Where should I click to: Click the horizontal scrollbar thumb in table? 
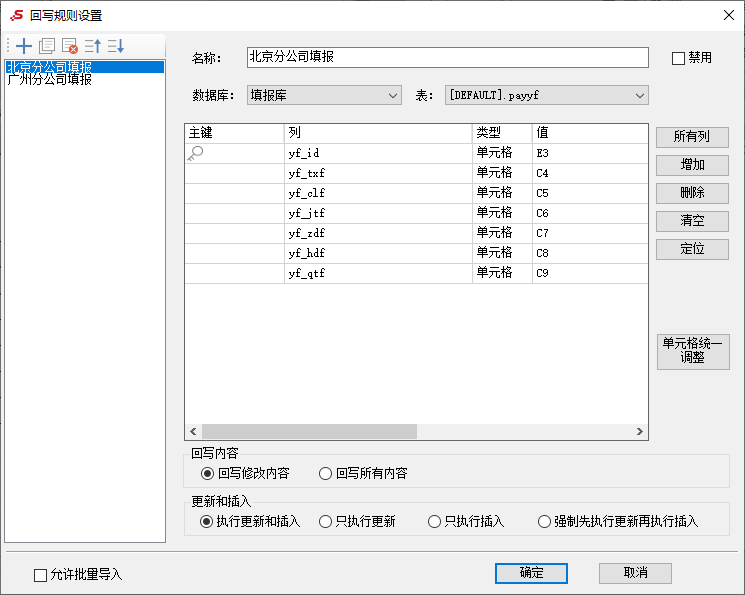point(309,432)
